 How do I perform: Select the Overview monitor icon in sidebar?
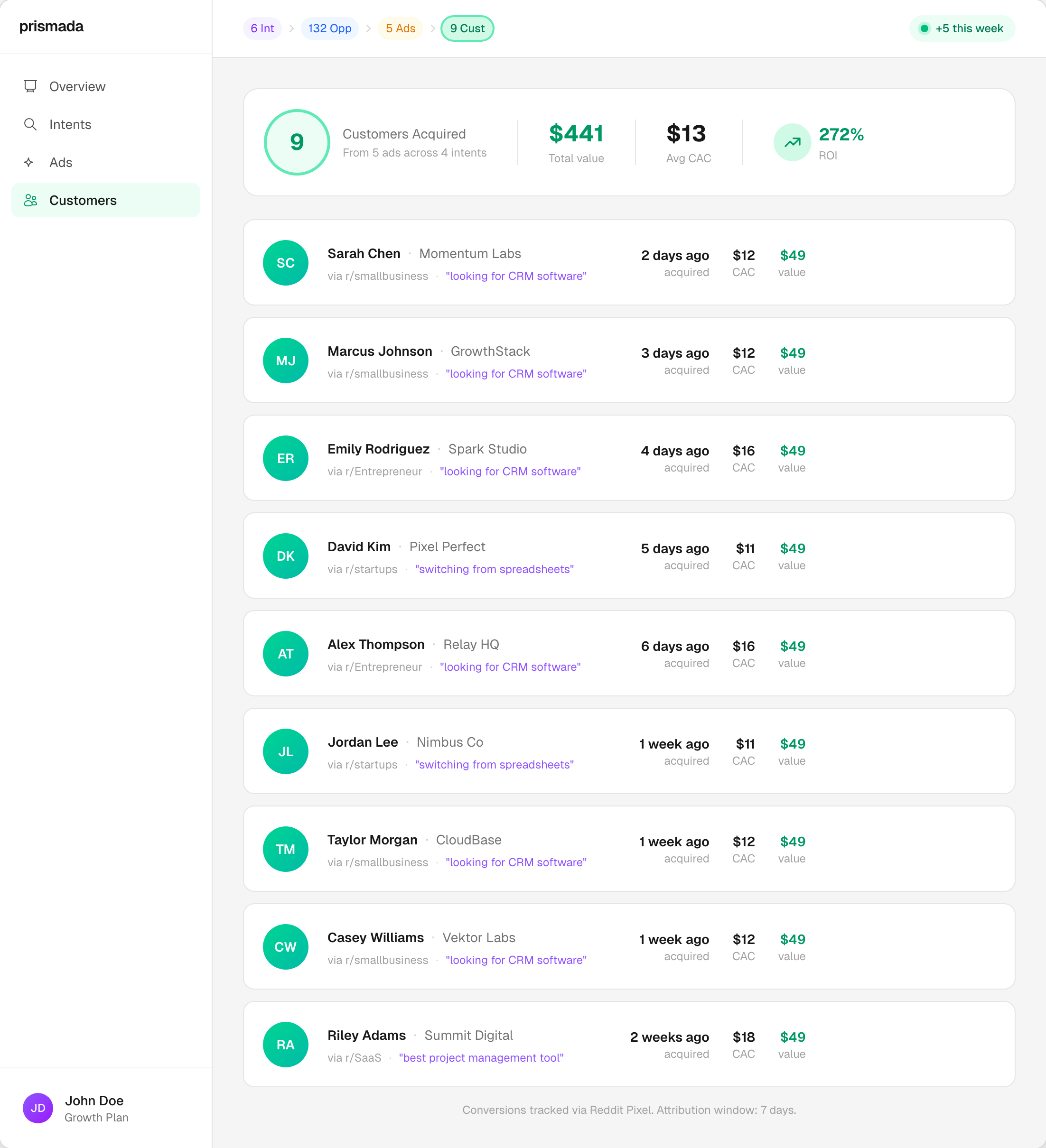tap(31, 86)
